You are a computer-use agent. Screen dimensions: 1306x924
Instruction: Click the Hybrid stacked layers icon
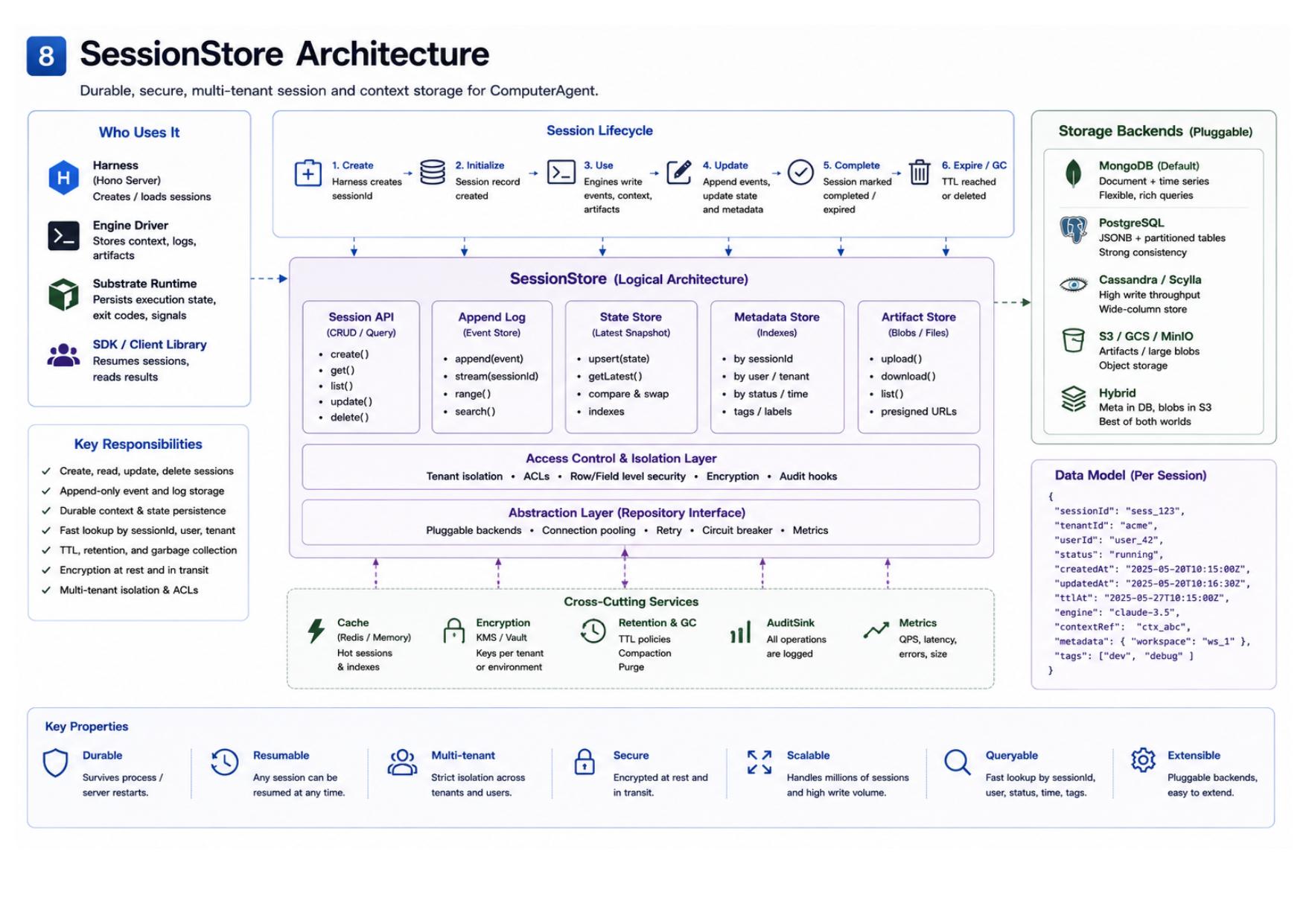coord(1073,398)
